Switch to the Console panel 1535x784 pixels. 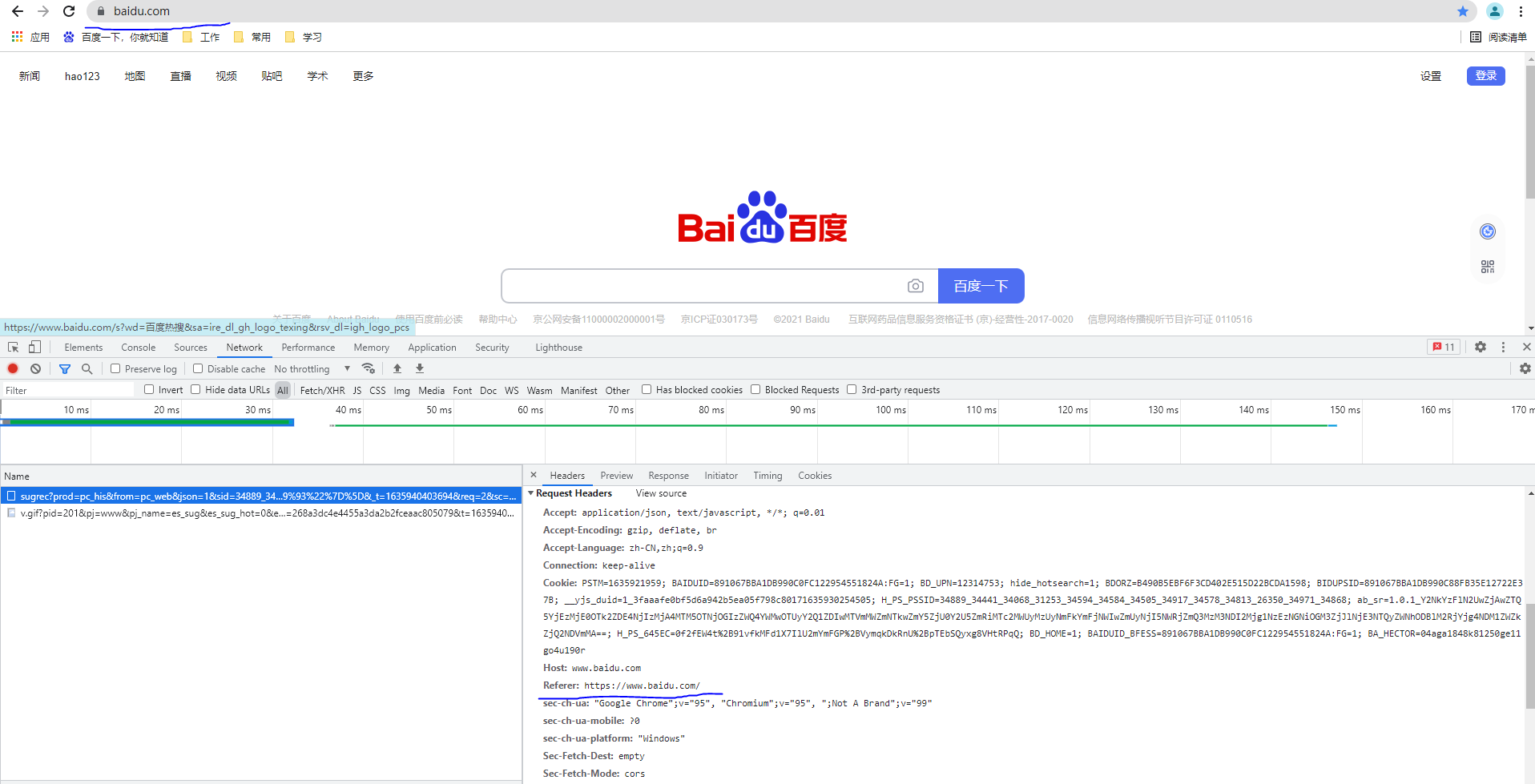point(138,347)
